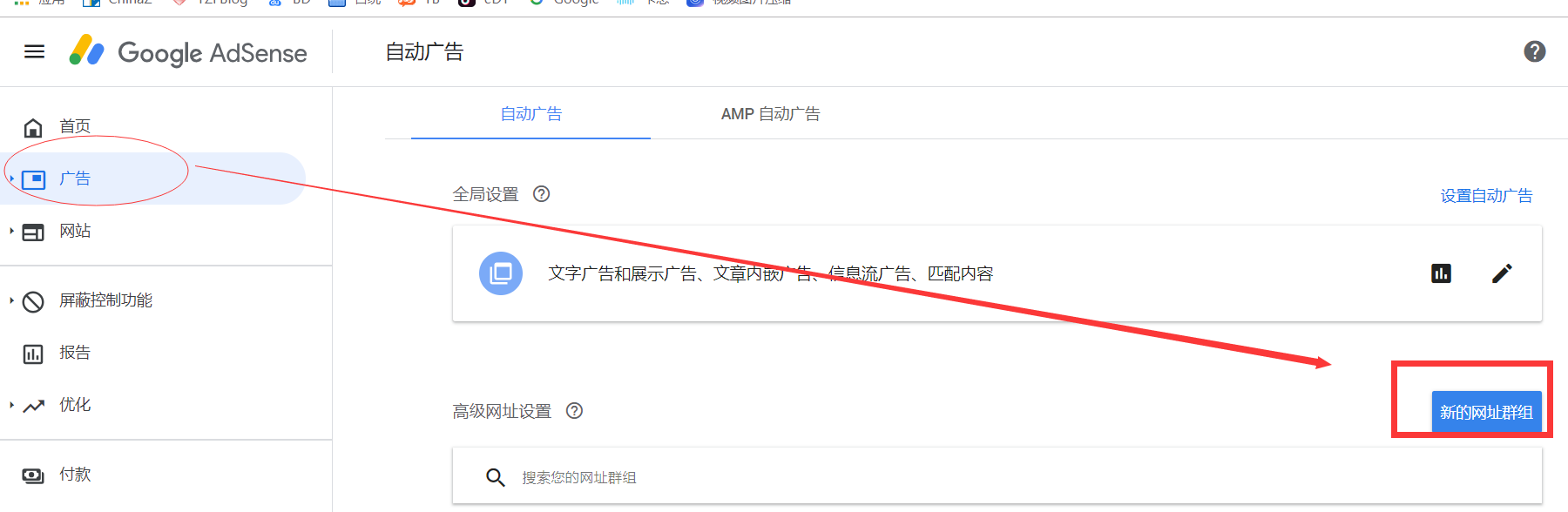Focus the 搜索您的网址群组 search field

(784, 477)
